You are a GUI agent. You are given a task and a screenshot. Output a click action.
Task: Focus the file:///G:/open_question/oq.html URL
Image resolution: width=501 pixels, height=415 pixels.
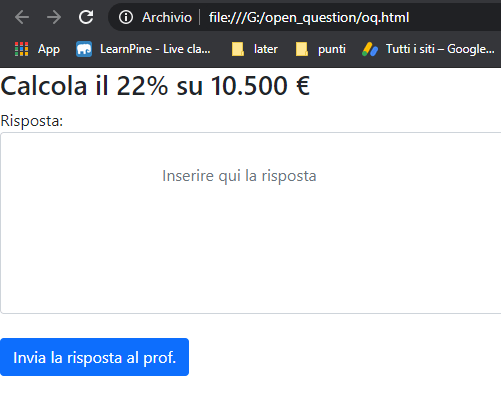click(x=309, y=17)
